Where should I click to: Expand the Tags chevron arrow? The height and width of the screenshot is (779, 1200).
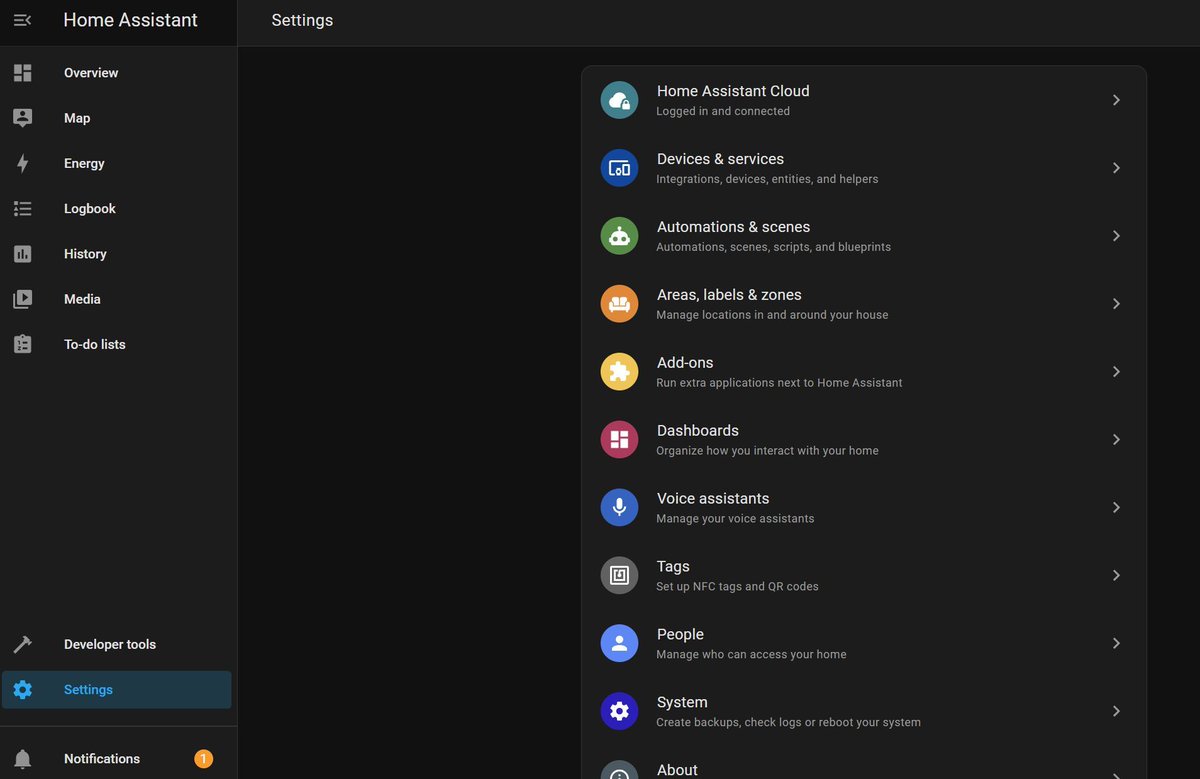1116,576
